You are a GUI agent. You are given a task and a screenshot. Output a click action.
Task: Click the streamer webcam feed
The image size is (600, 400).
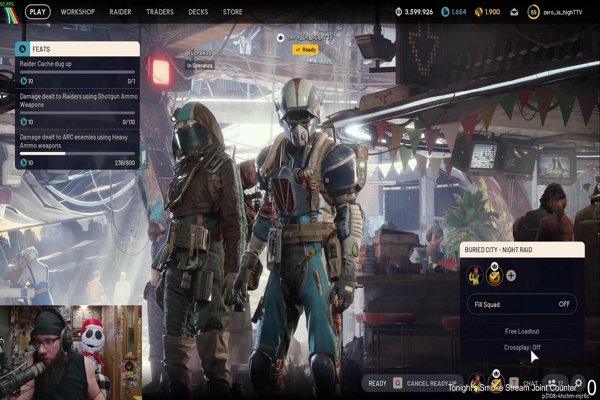71,352
